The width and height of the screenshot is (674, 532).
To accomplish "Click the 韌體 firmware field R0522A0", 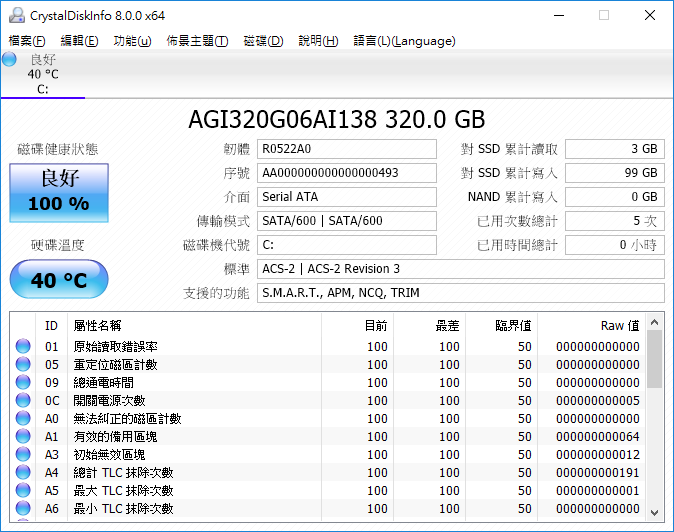I will coord(346,149).
